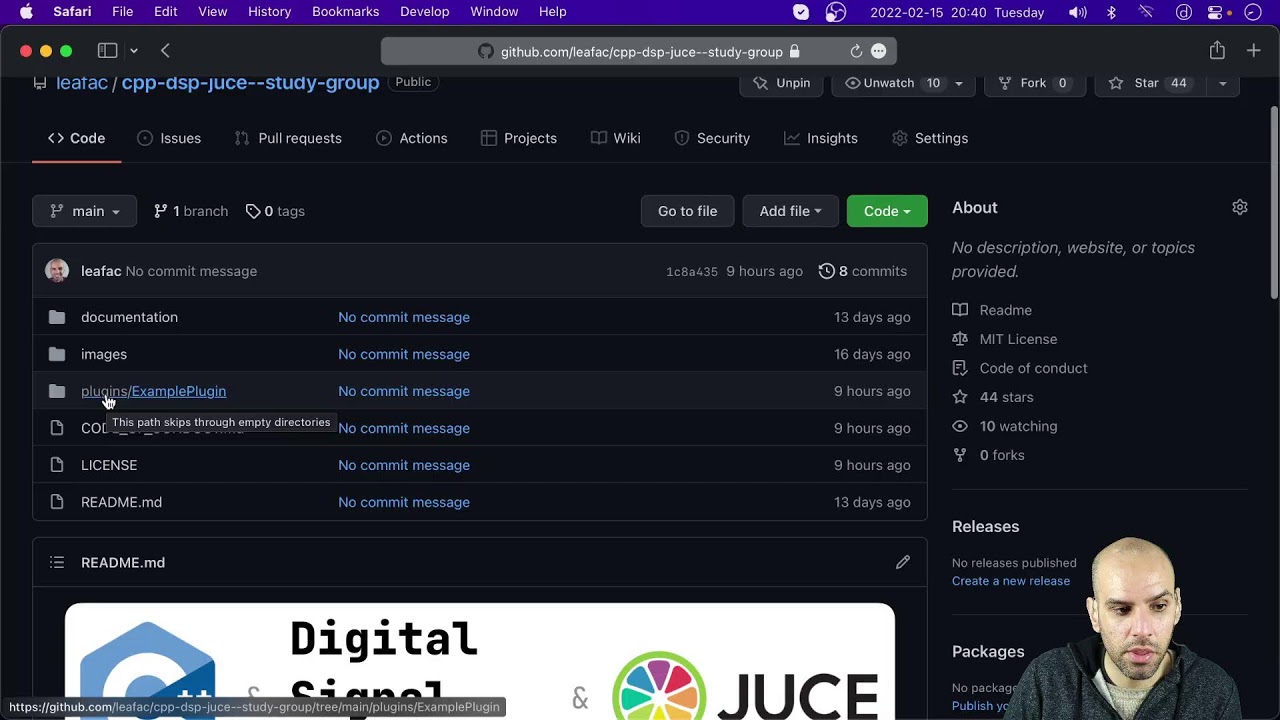Viewport: 1280px width, 720px height.
Task: Open the cpp-dsp-juce--study-group repository title link
Action: (250, 83)
